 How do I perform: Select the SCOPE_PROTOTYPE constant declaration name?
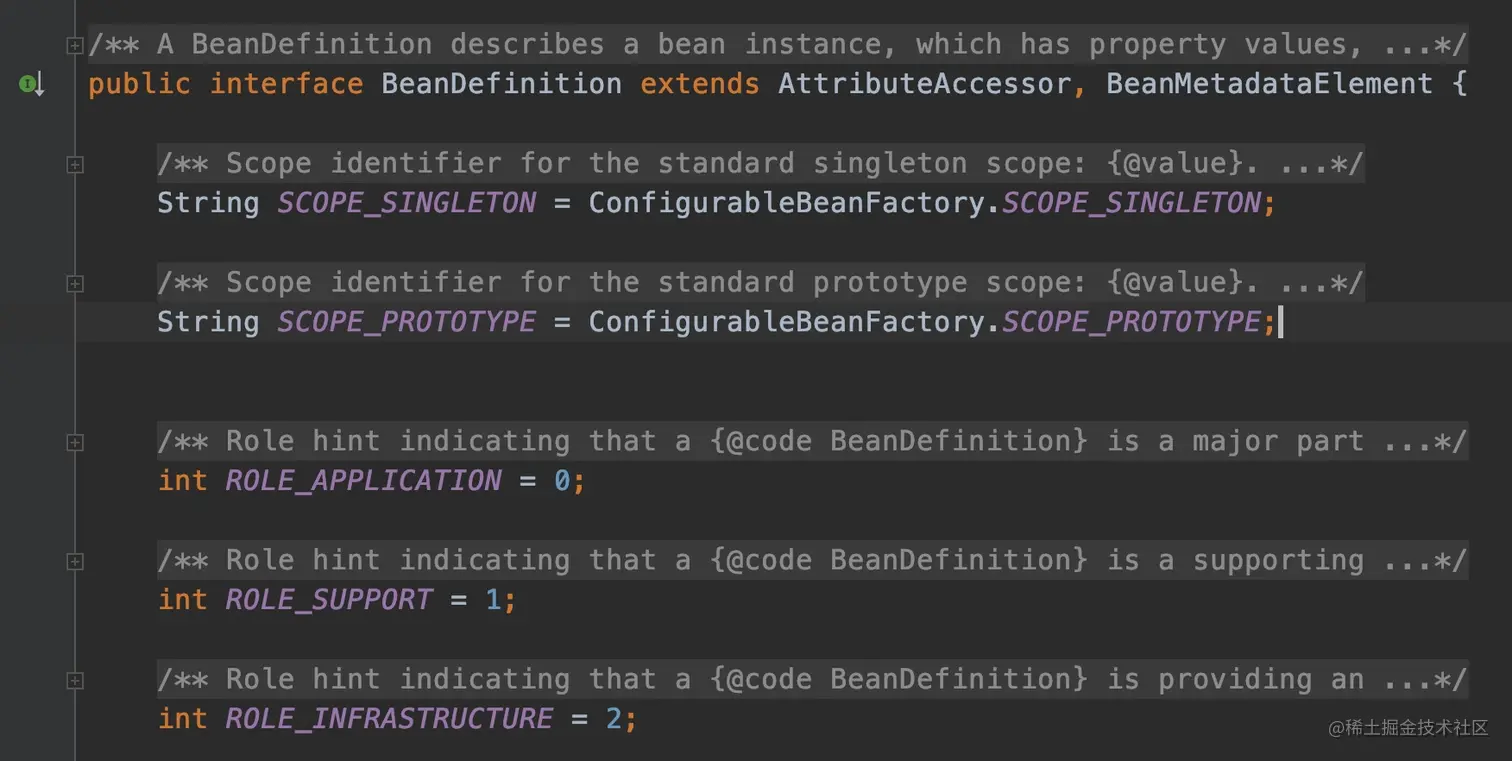pos(406,322)
